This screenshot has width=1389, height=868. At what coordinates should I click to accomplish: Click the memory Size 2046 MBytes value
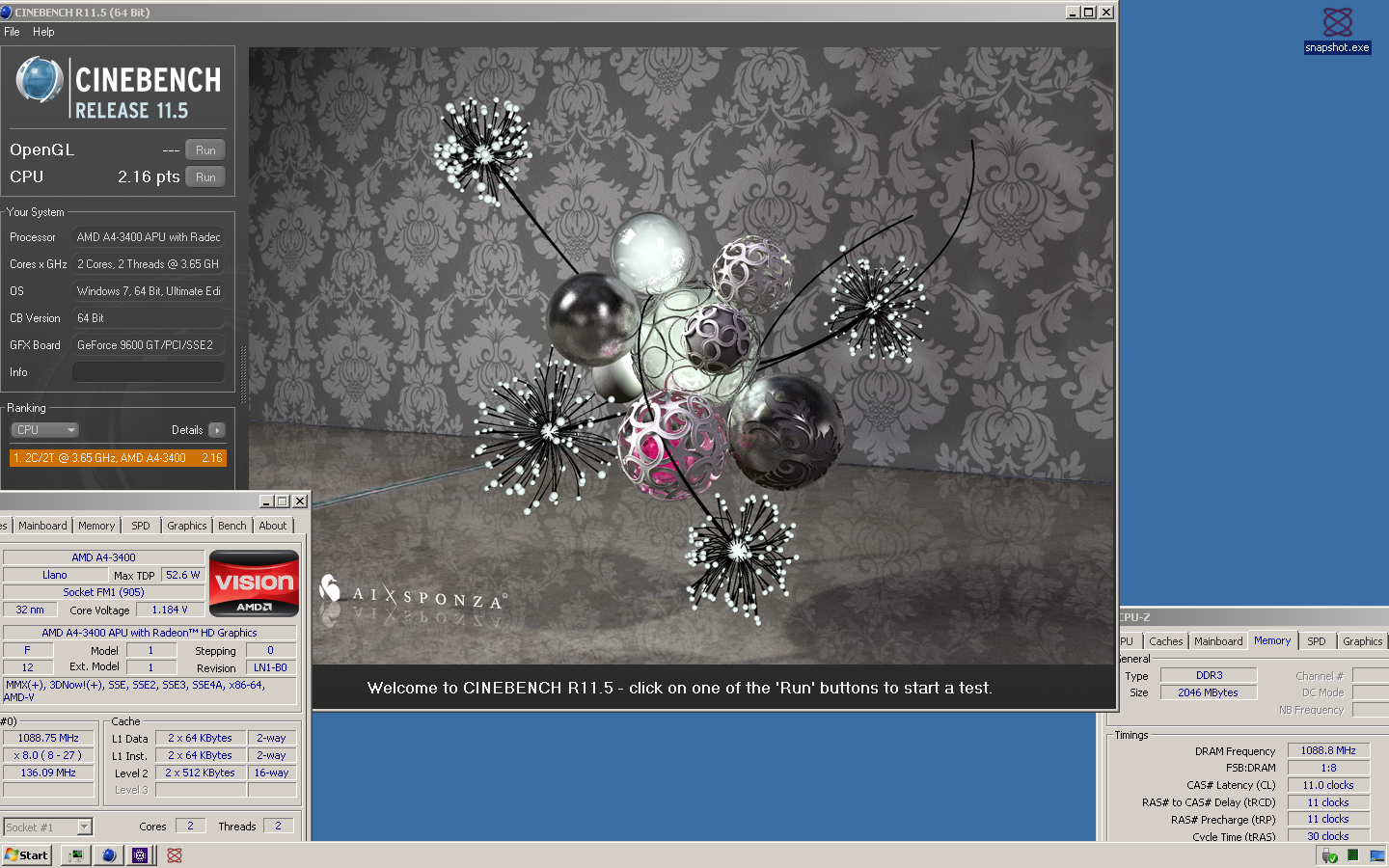tap(1209, 692)
